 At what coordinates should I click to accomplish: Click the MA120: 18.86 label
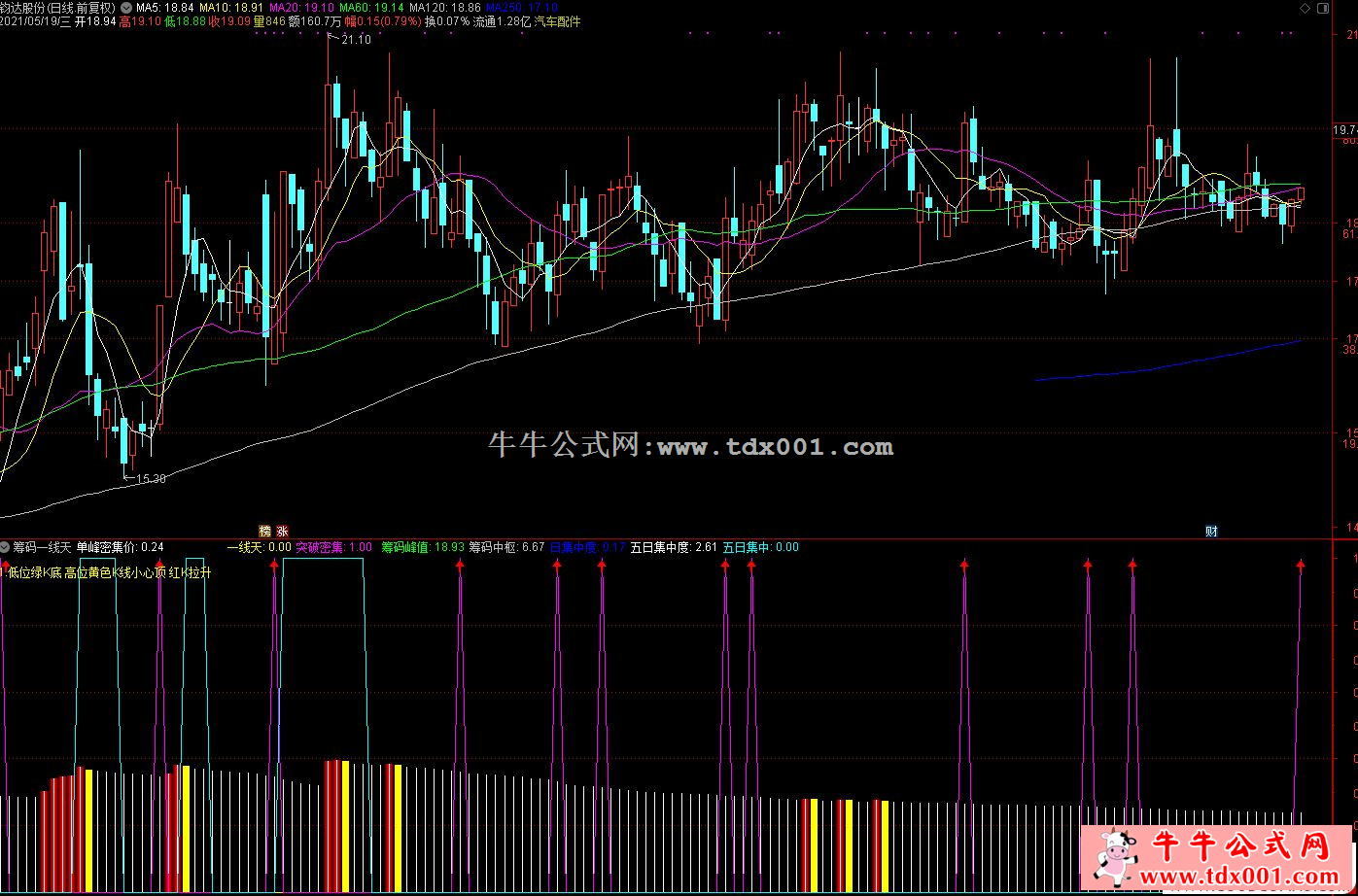point(445,8)
